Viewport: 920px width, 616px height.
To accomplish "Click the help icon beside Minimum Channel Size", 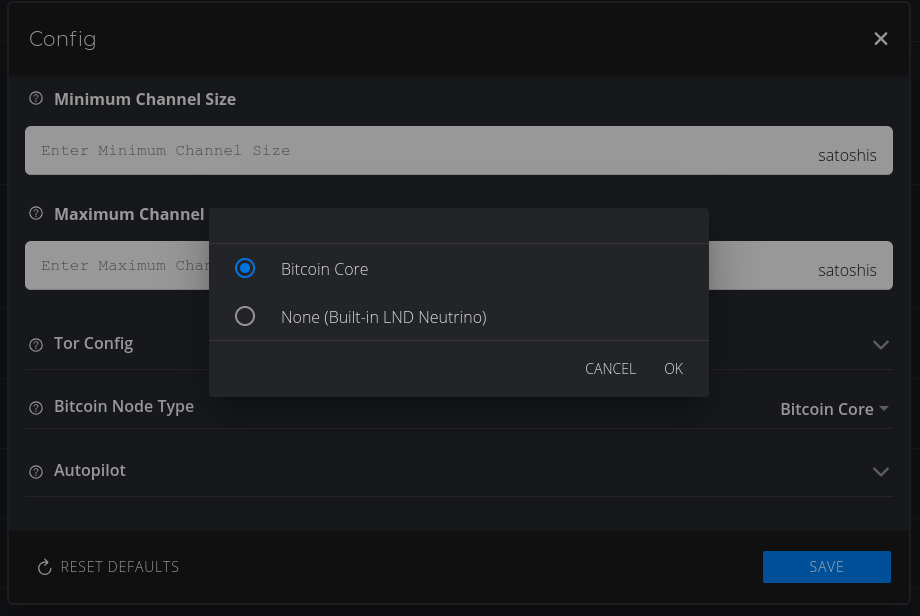I will point(36,99).
